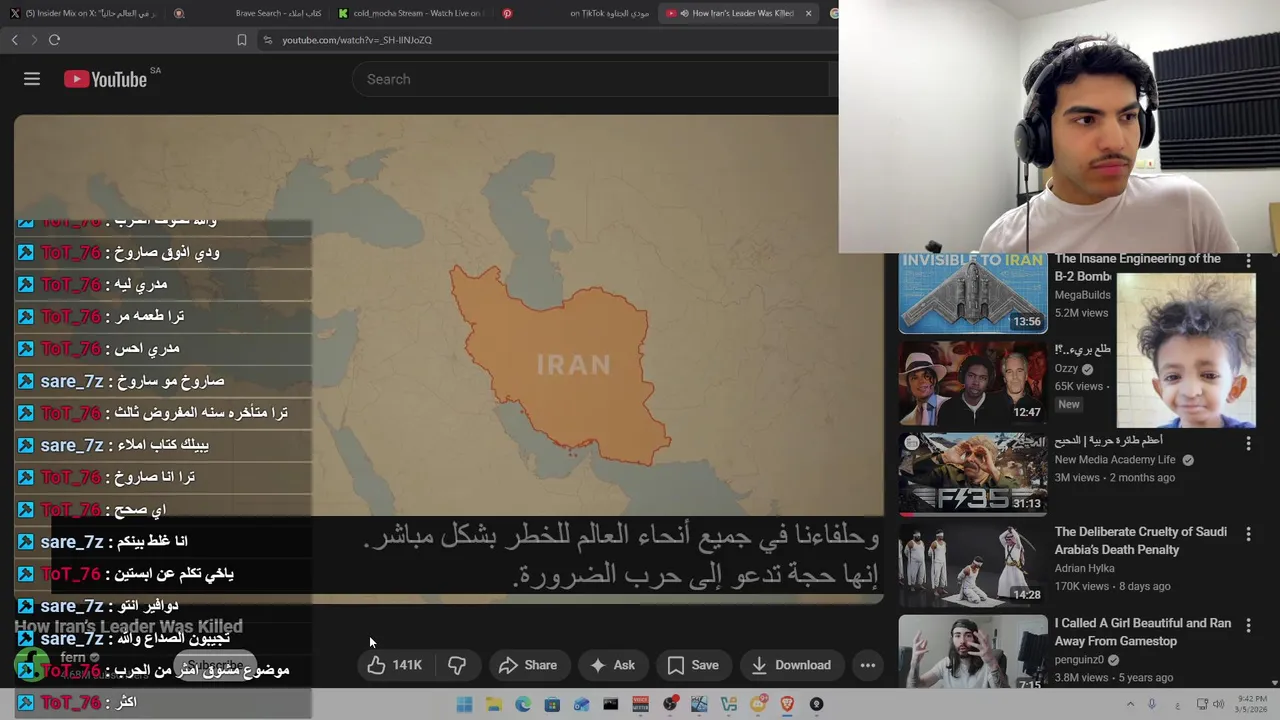Open site information icon in the address bar
The height and width of the screenshot is (720, 1280).
pos(267,40)
